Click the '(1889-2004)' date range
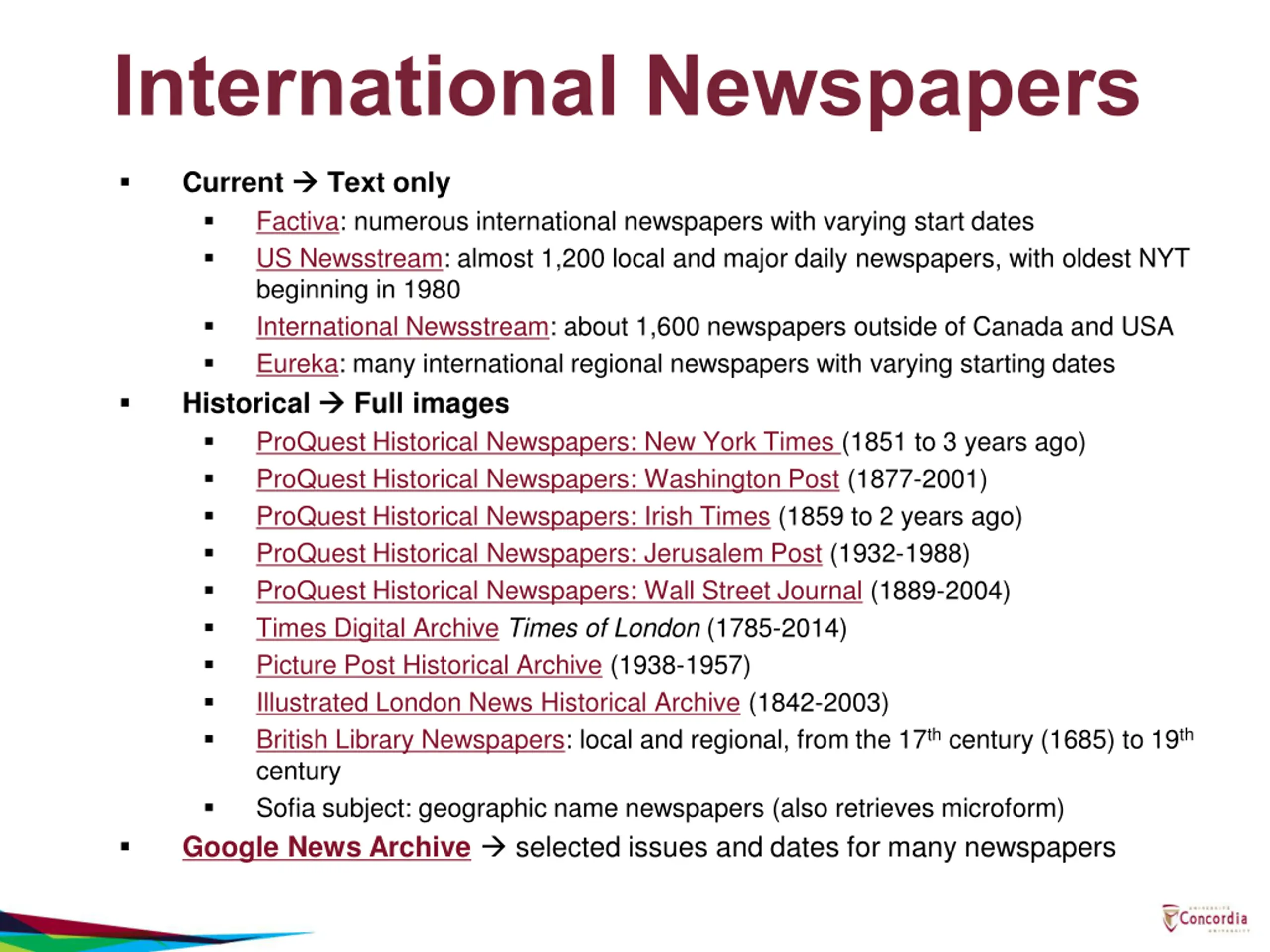This screenshot has width=1270, height=952. pyautogui.click(x=941, y=591)
